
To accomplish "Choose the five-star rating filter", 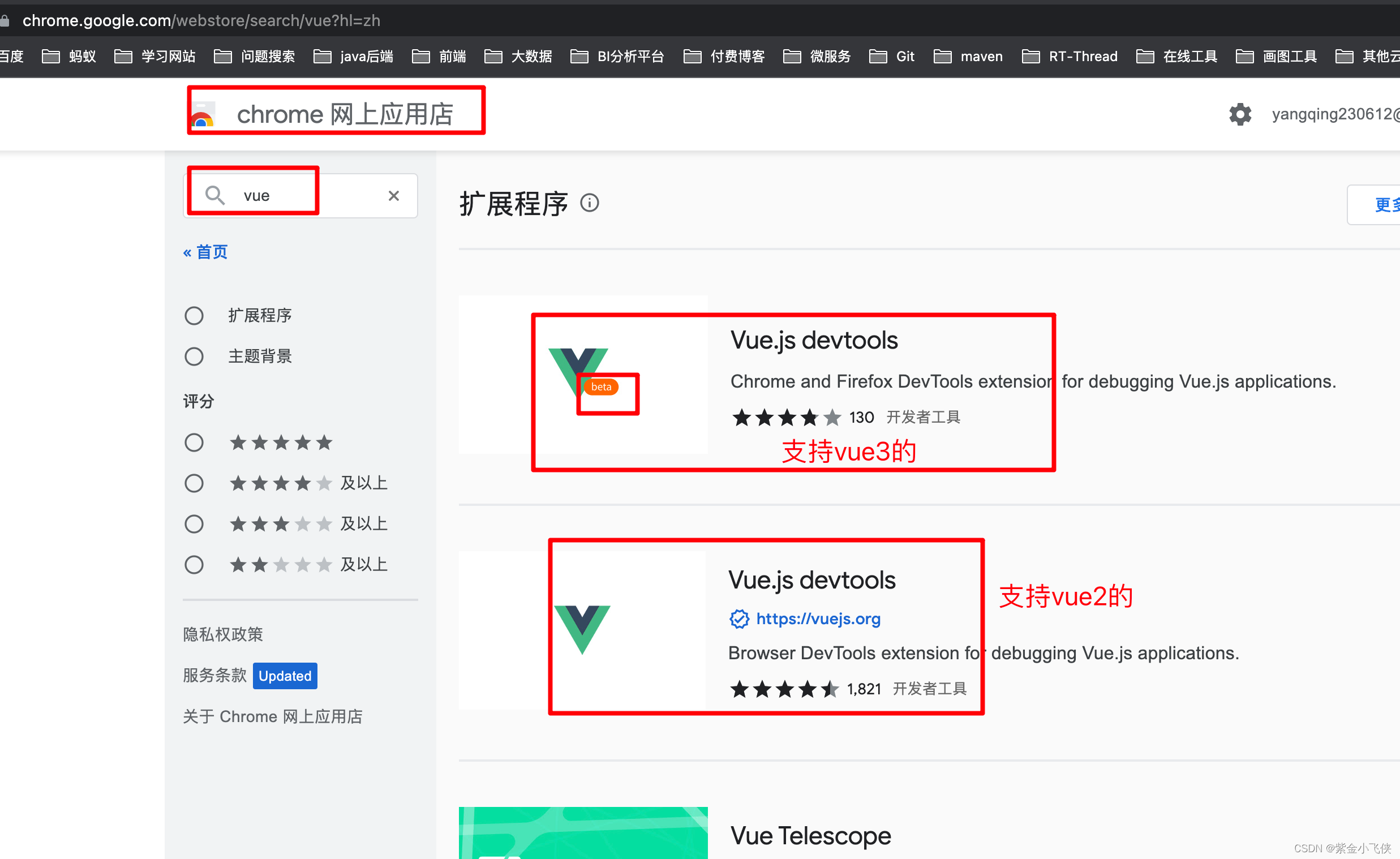I will pyautogui.click(x=194, y=443).
